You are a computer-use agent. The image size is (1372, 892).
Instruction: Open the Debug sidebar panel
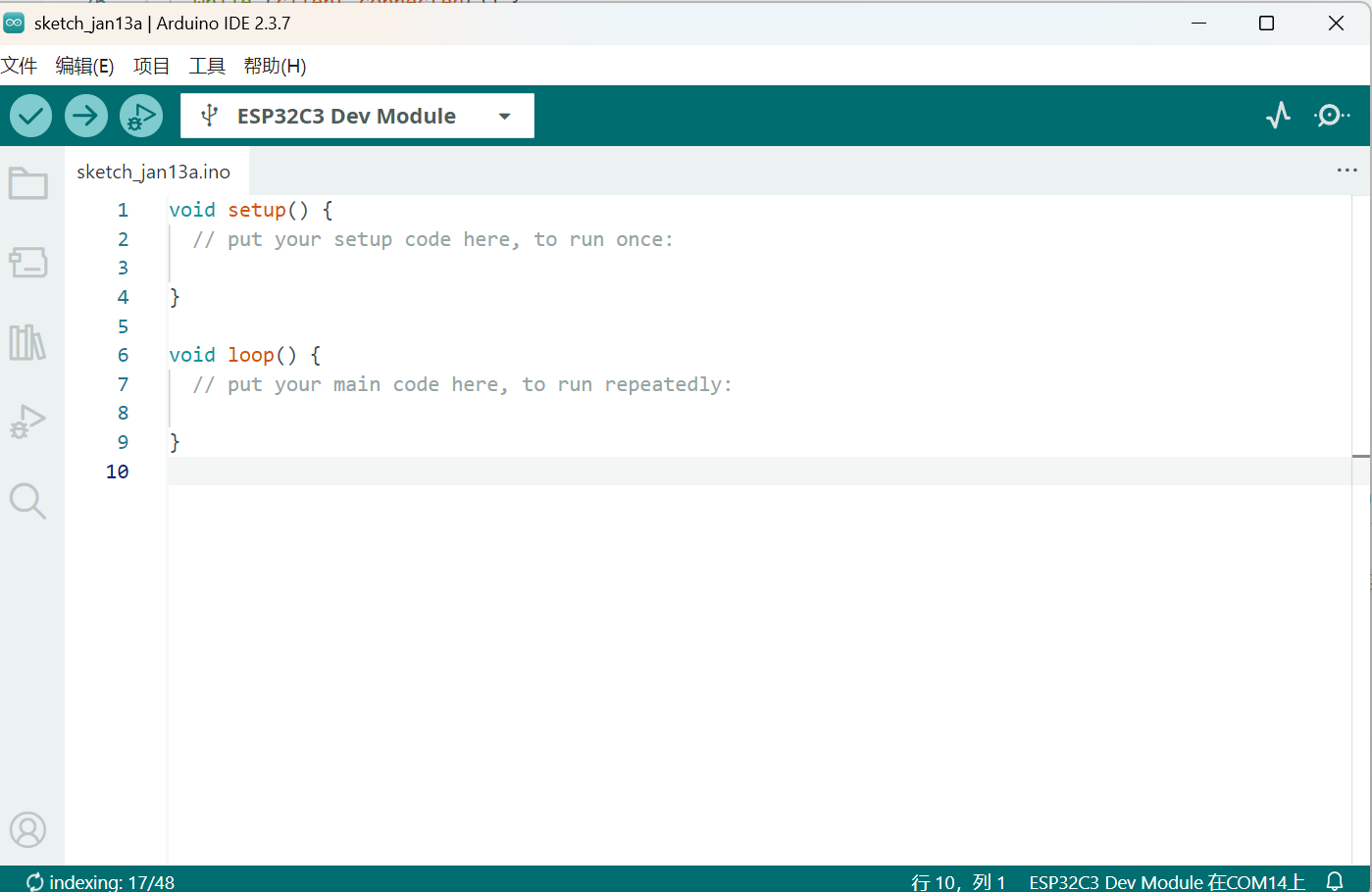coord(28,421)
